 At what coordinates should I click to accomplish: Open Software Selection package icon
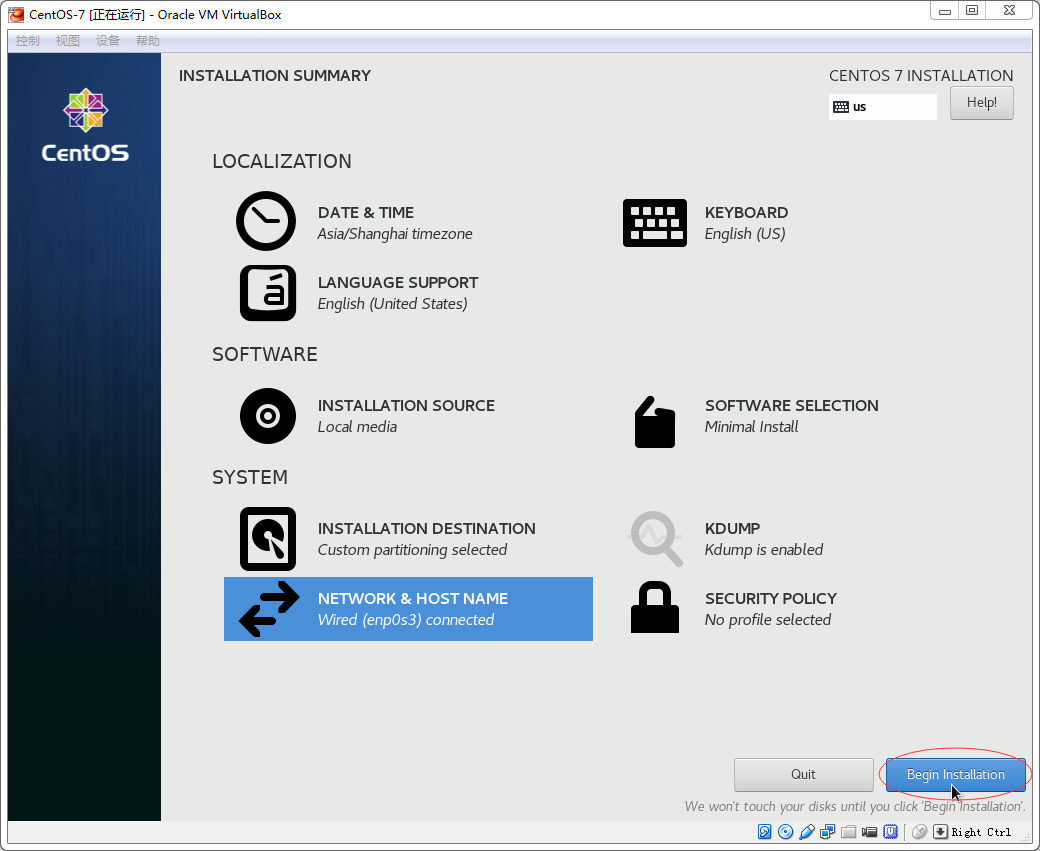(655, 421)
